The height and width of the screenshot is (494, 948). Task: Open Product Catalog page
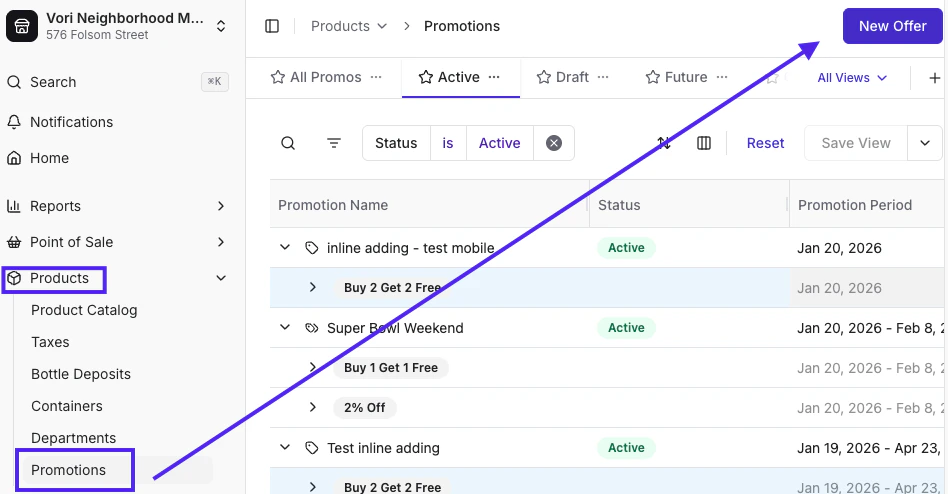pyautogui.click(x=84, y=310)
